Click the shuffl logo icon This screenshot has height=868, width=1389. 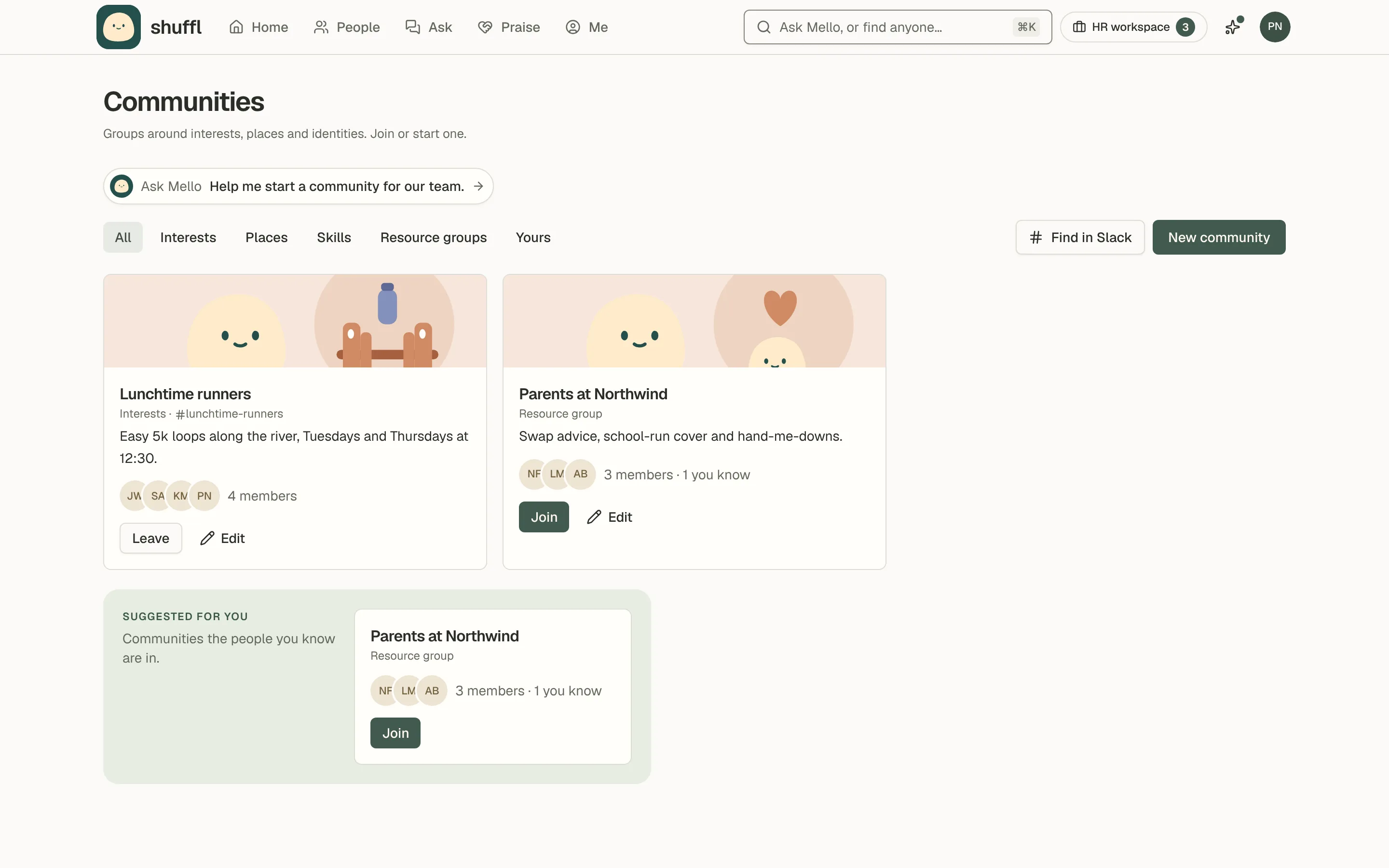click(x=118, y=27)
